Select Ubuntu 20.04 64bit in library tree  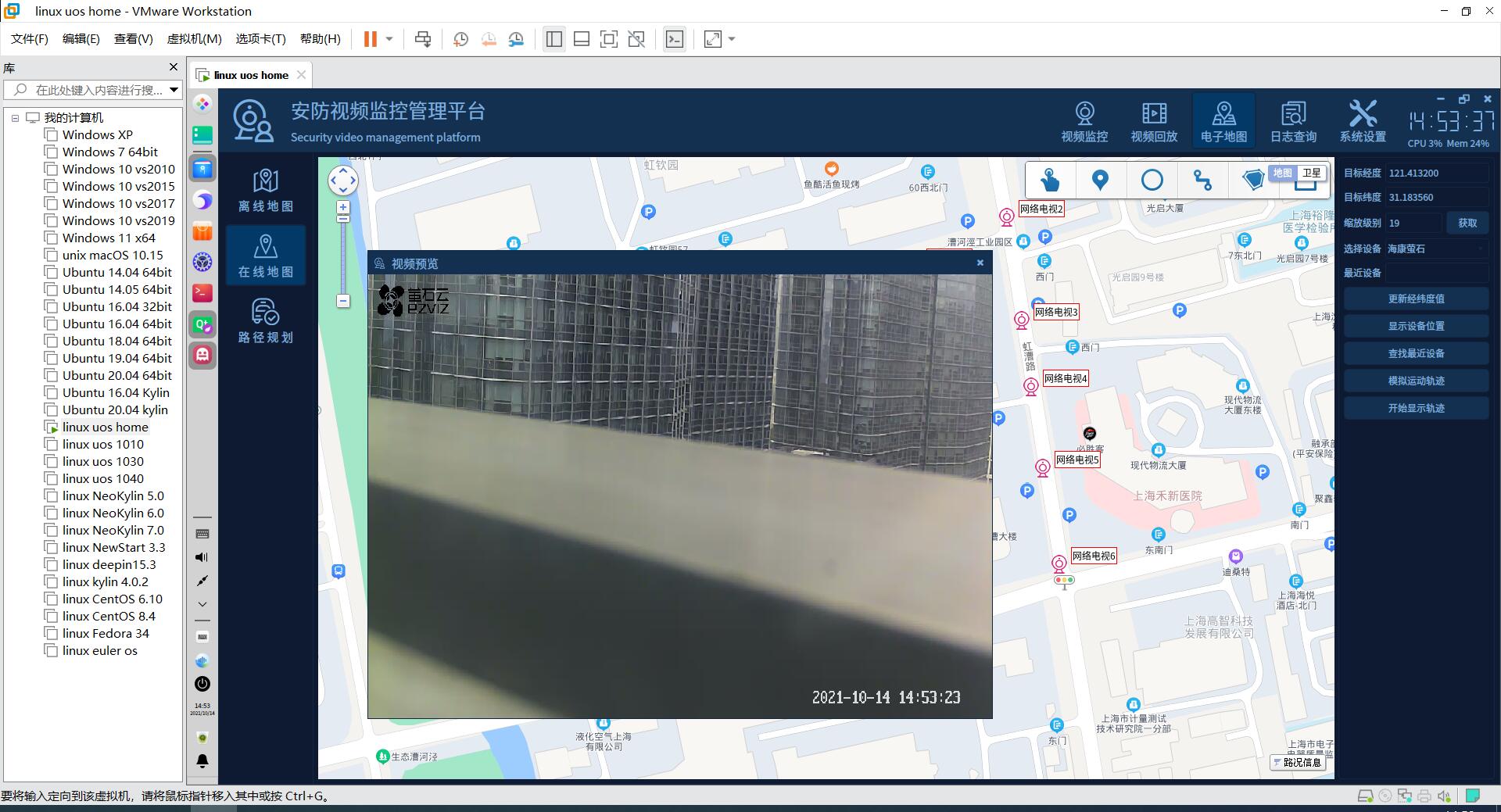pyautogui.click(x=117, y=375)
